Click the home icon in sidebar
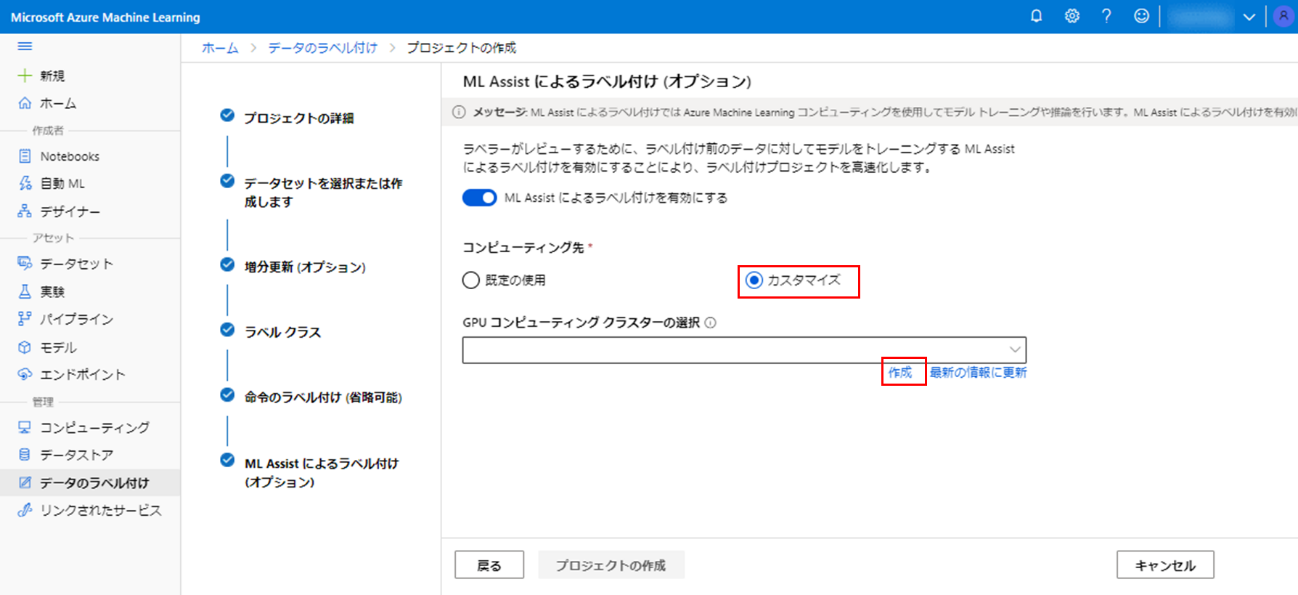This screenshot has width=1298, height=595. point(25,103)
